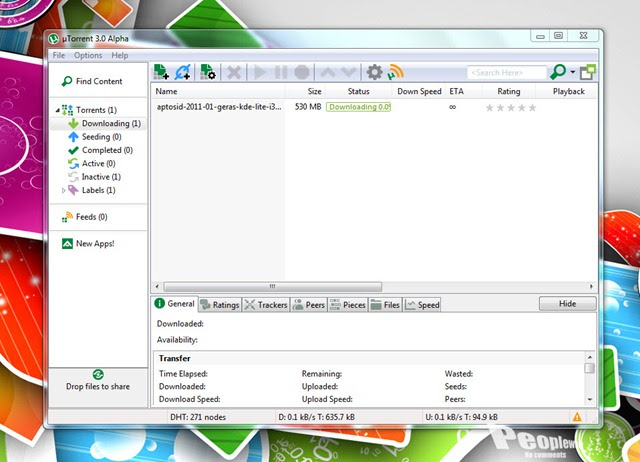This screenshot has height=462, width=640.
Task: Click the RSS downloader toolbar icon
Action: click(x=395, y=73)
